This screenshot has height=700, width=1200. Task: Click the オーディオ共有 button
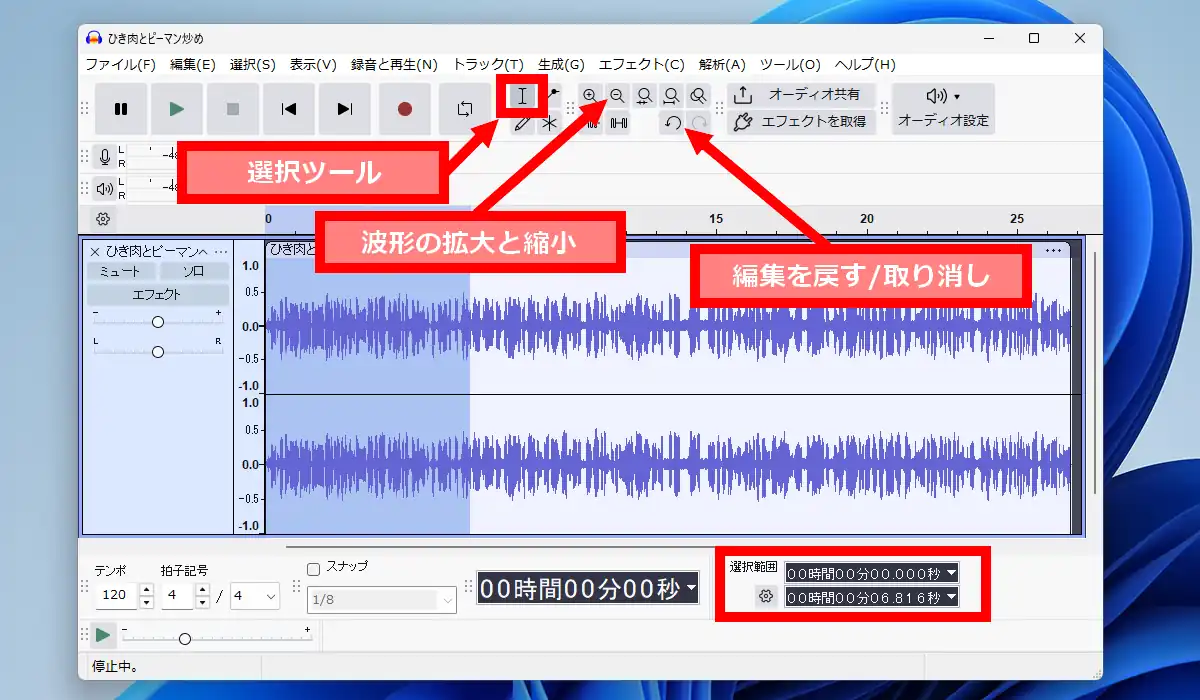click(800, 95)
